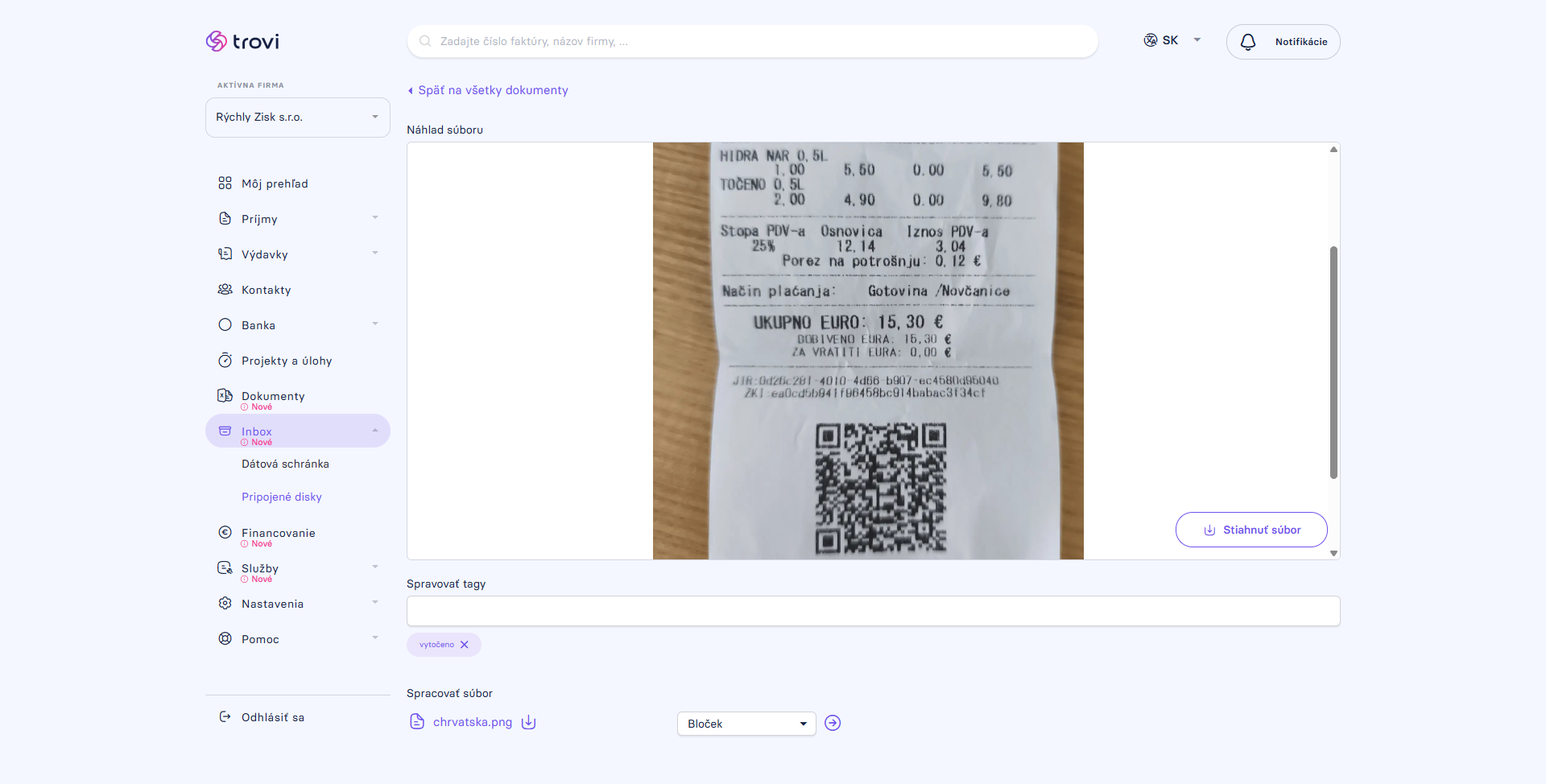This screenshot has height=784, width=1546.
Task: Expand the Banka submenu arrow
Action: (x=375, y=324)
